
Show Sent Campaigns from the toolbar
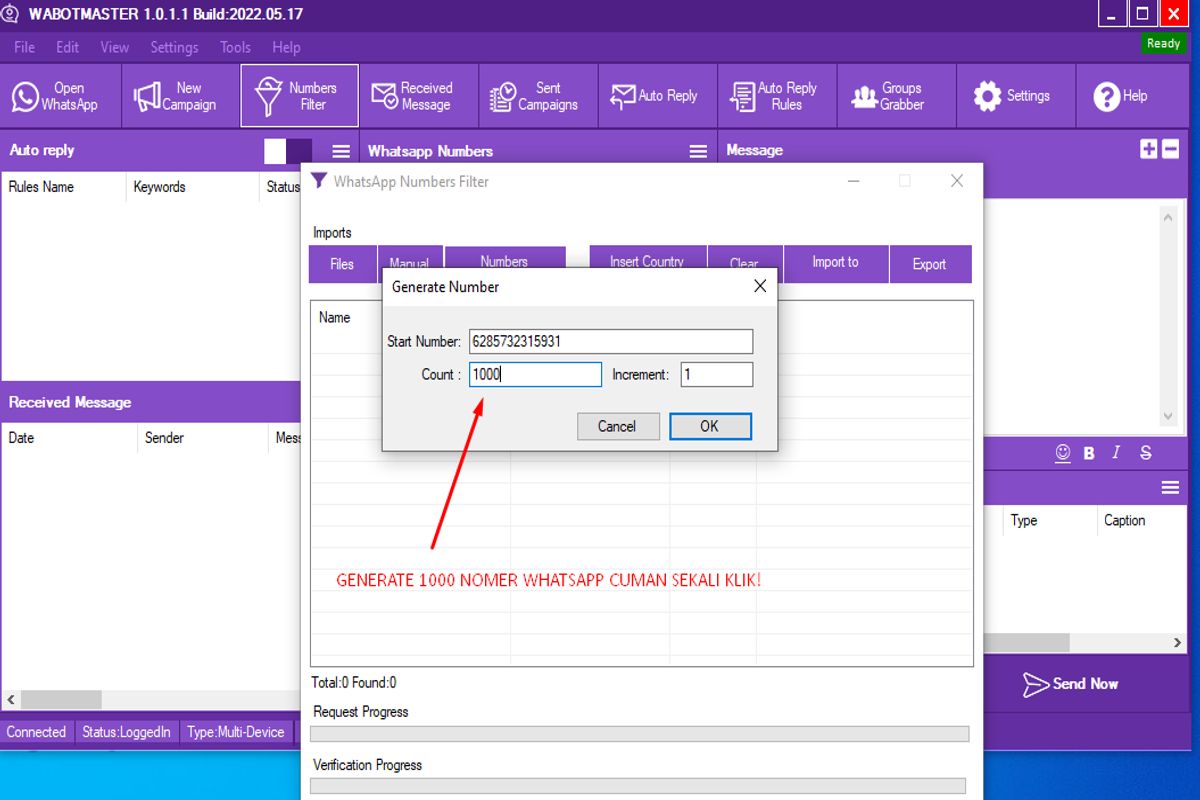pyautogui.click(x=538, y=96)
